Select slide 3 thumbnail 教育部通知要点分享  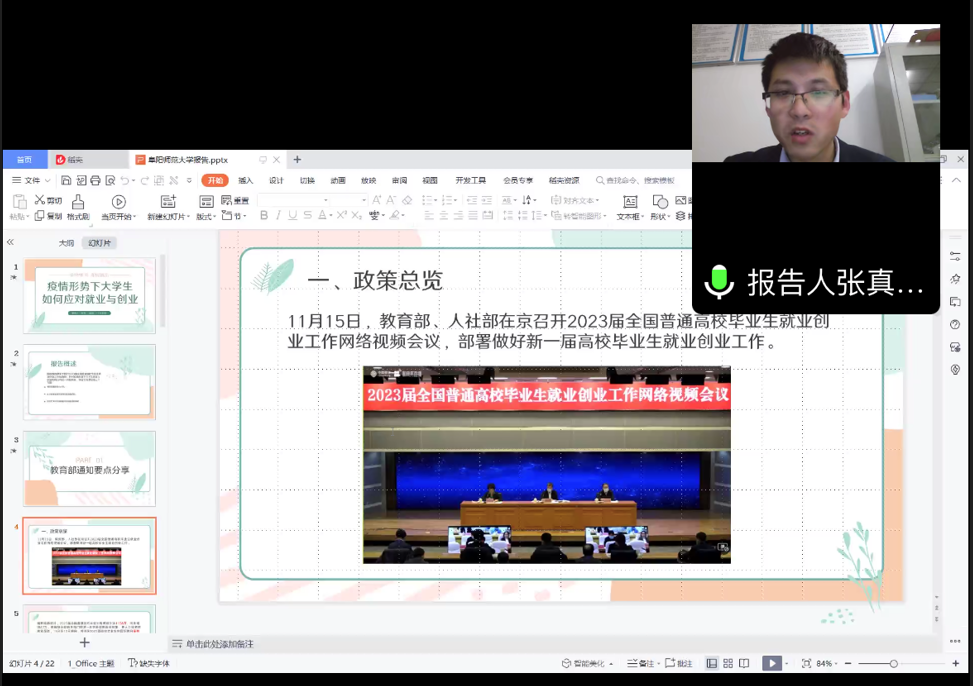[x=89, y=468]
